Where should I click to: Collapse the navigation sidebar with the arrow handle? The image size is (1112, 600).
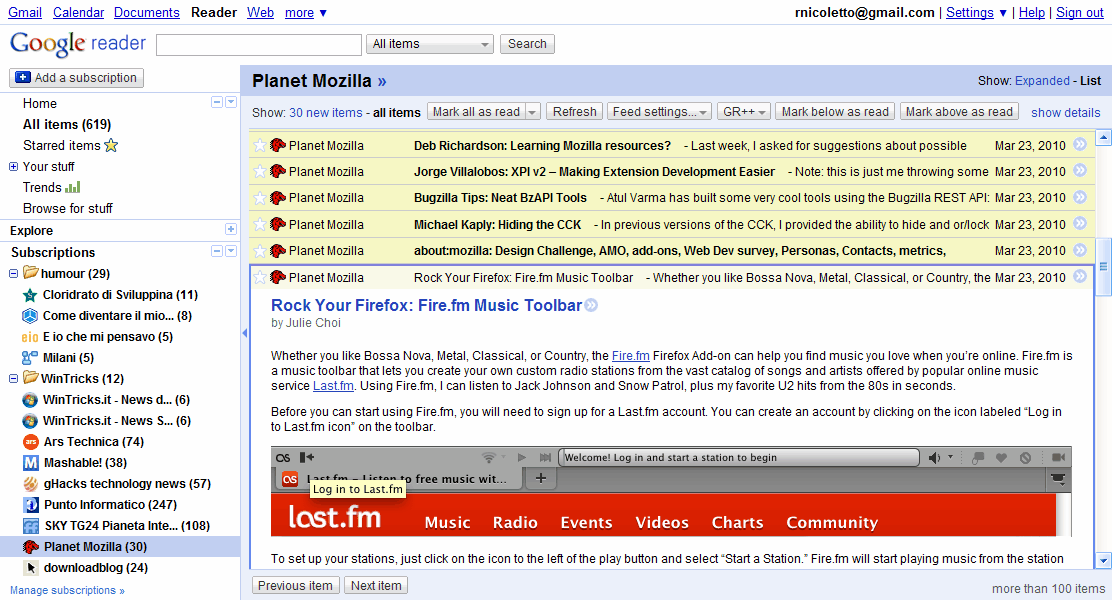245,333
